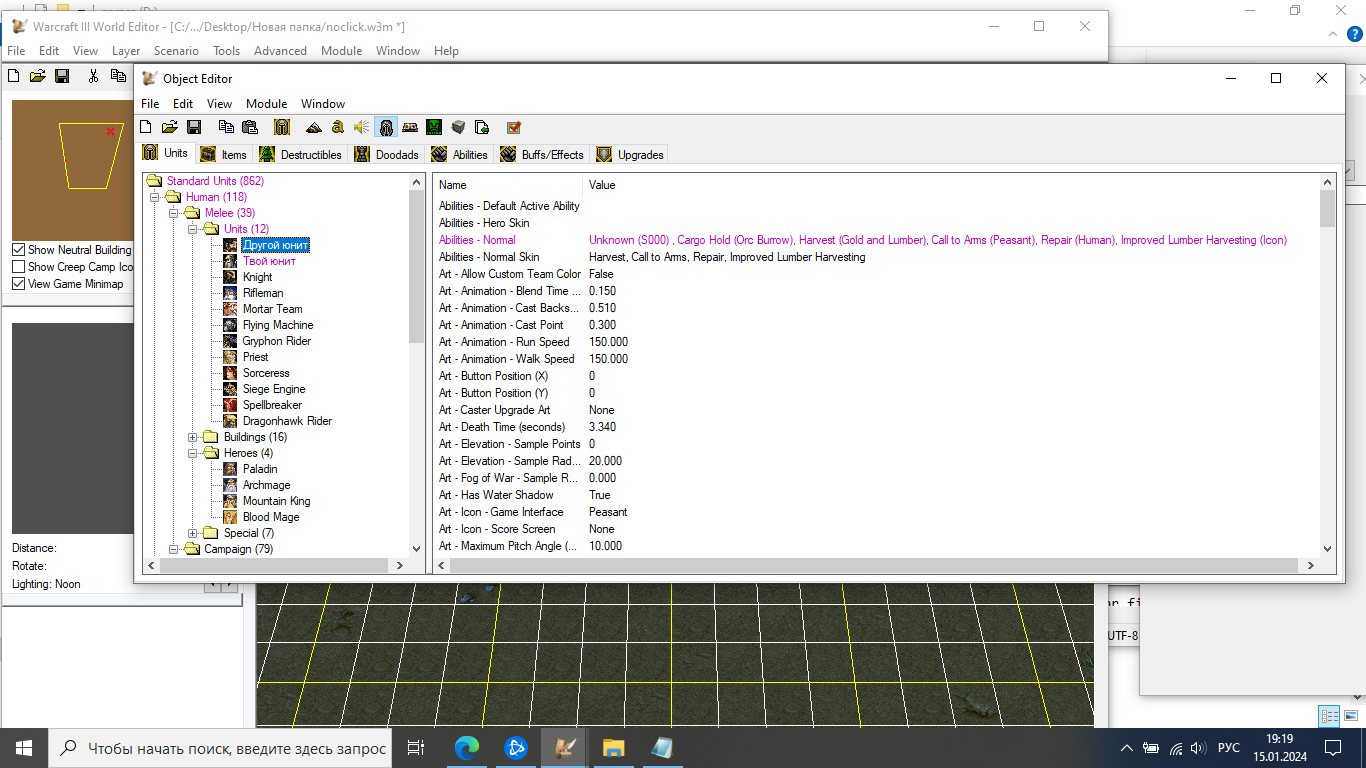Select Art - Icon - Game Interface row

click(876, 512)
